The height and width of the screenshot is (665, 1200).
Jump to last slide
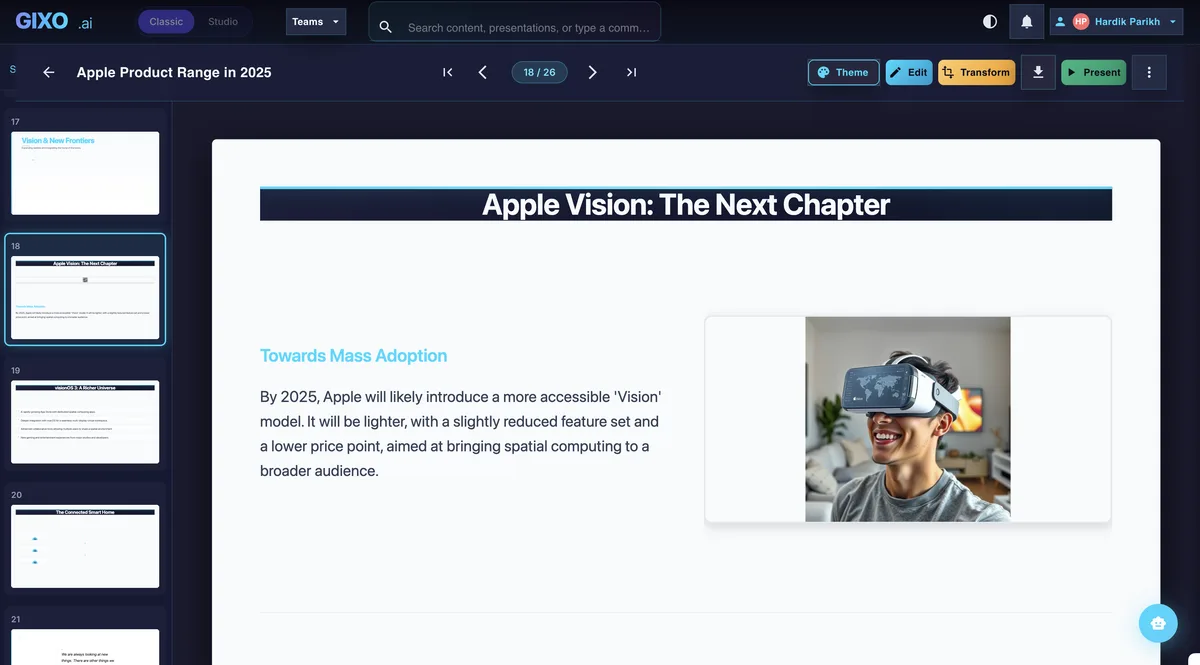pyautogui.click(x=631, y=72)
